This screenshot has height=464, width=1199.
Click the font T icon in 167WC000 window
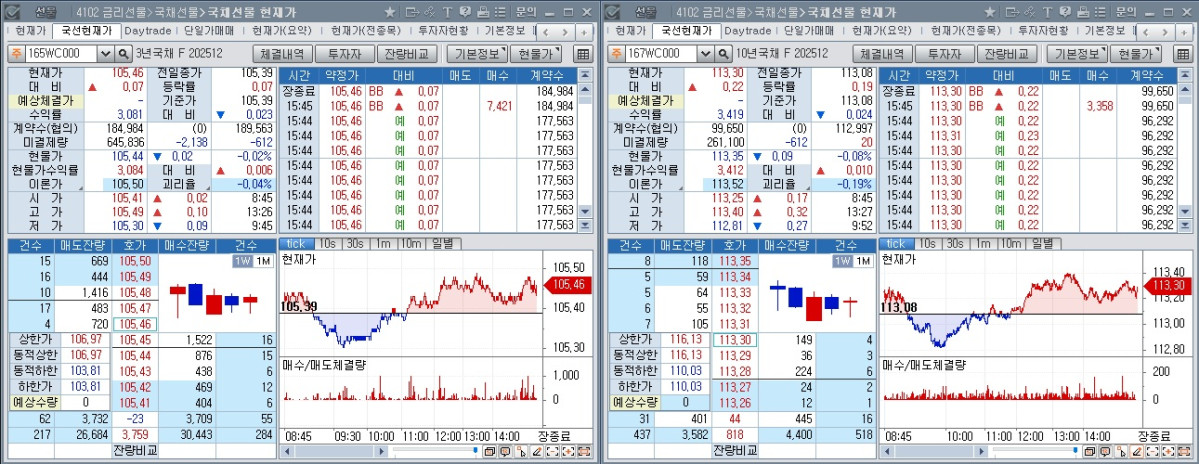tap(1047, 12)
